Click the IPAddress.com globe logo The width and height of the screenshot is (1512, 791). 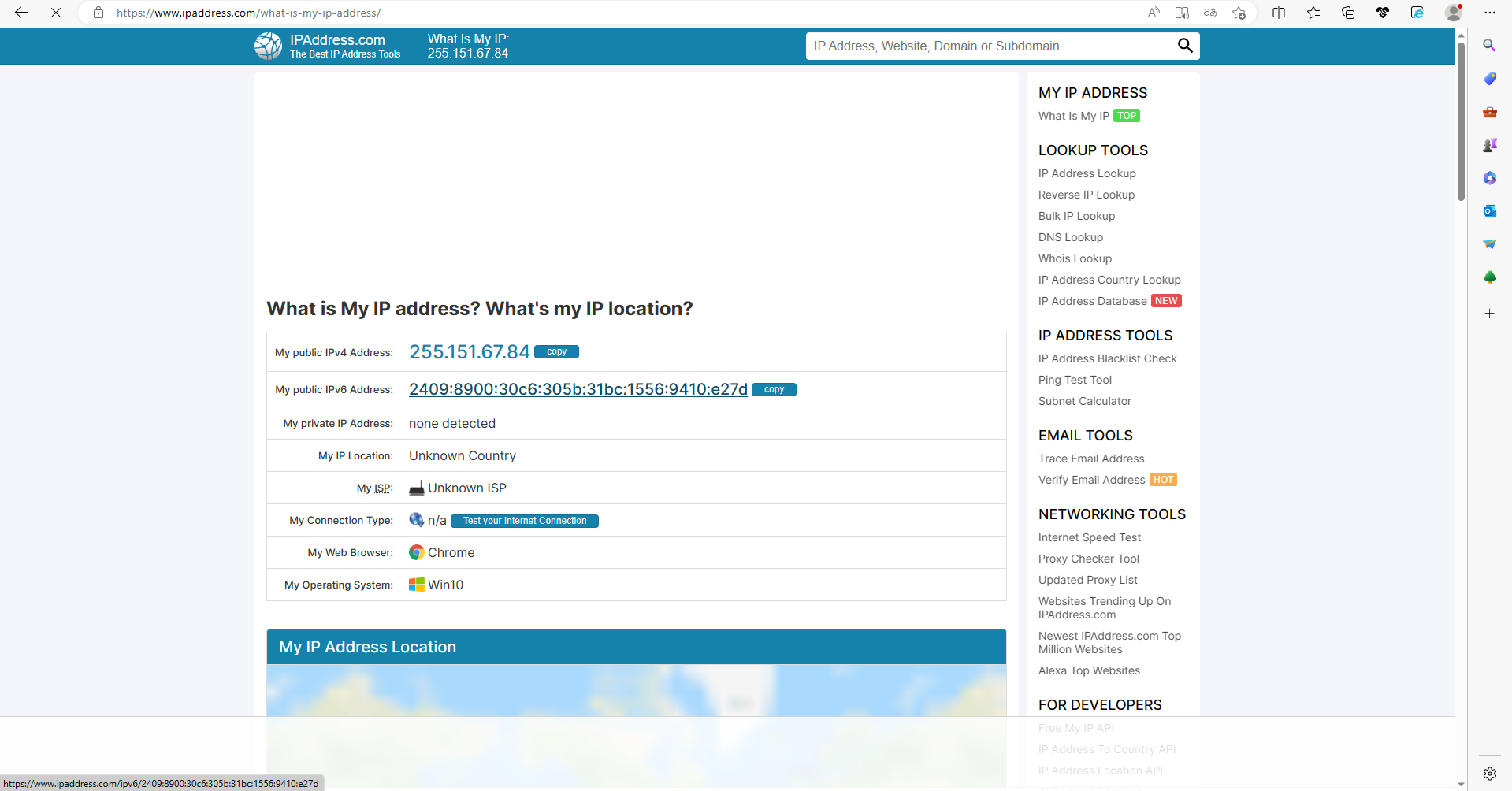(268, 46)
